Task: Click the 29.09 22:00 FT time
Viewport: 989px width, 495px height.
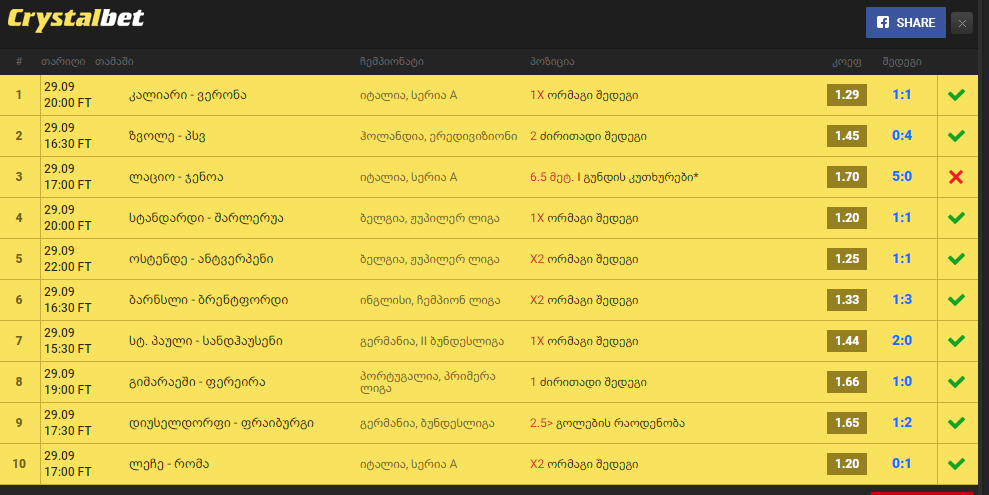Action: 67,259
